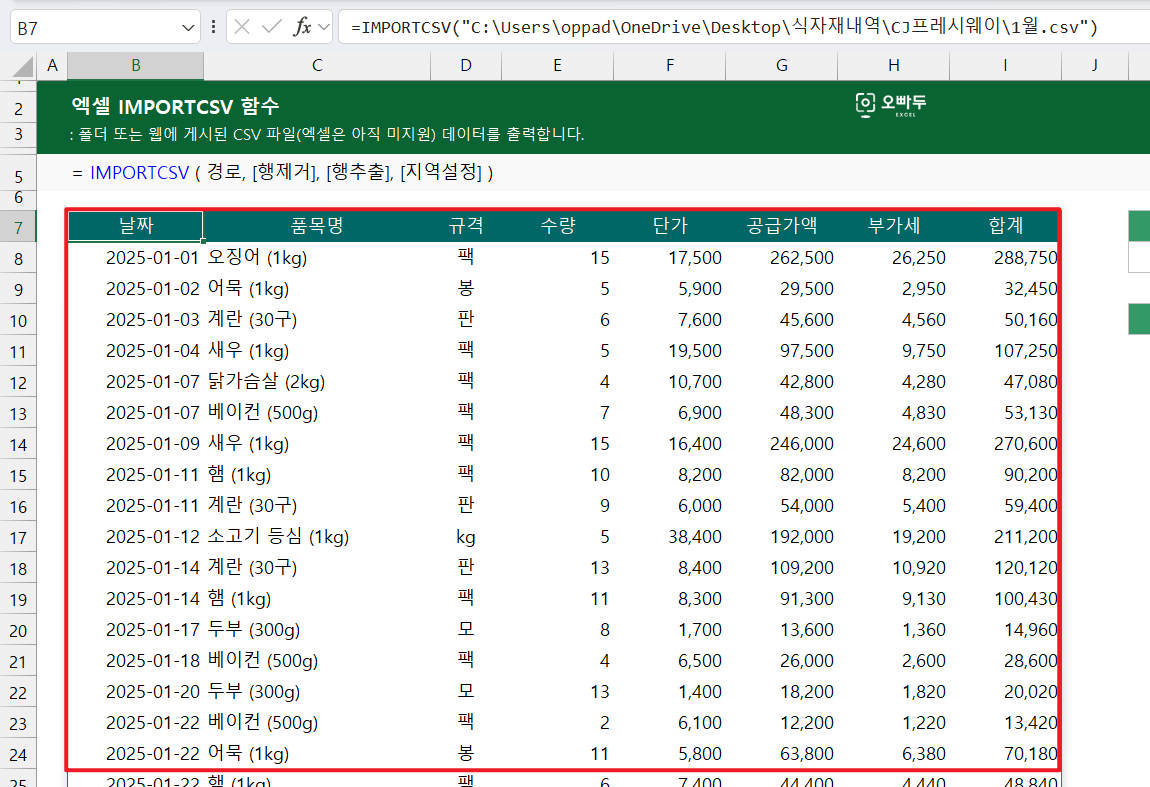Image resolution: width=1150 pixels, height=787 pixels.
Task: Click the 규격 header cell
Action: pyautogui.click(x=466, y=226)
